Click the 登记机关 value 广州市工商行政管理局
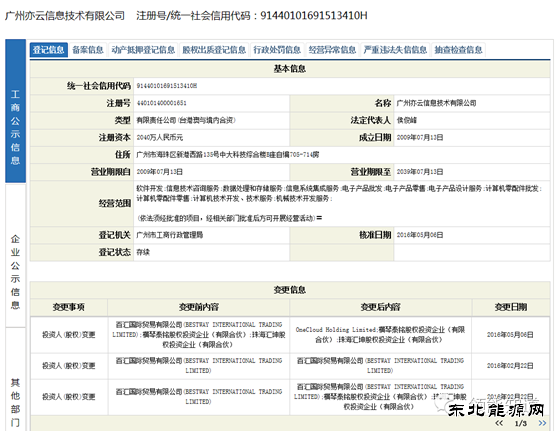The height and width of the screenshot is (433, 558). tap(170, 235)
